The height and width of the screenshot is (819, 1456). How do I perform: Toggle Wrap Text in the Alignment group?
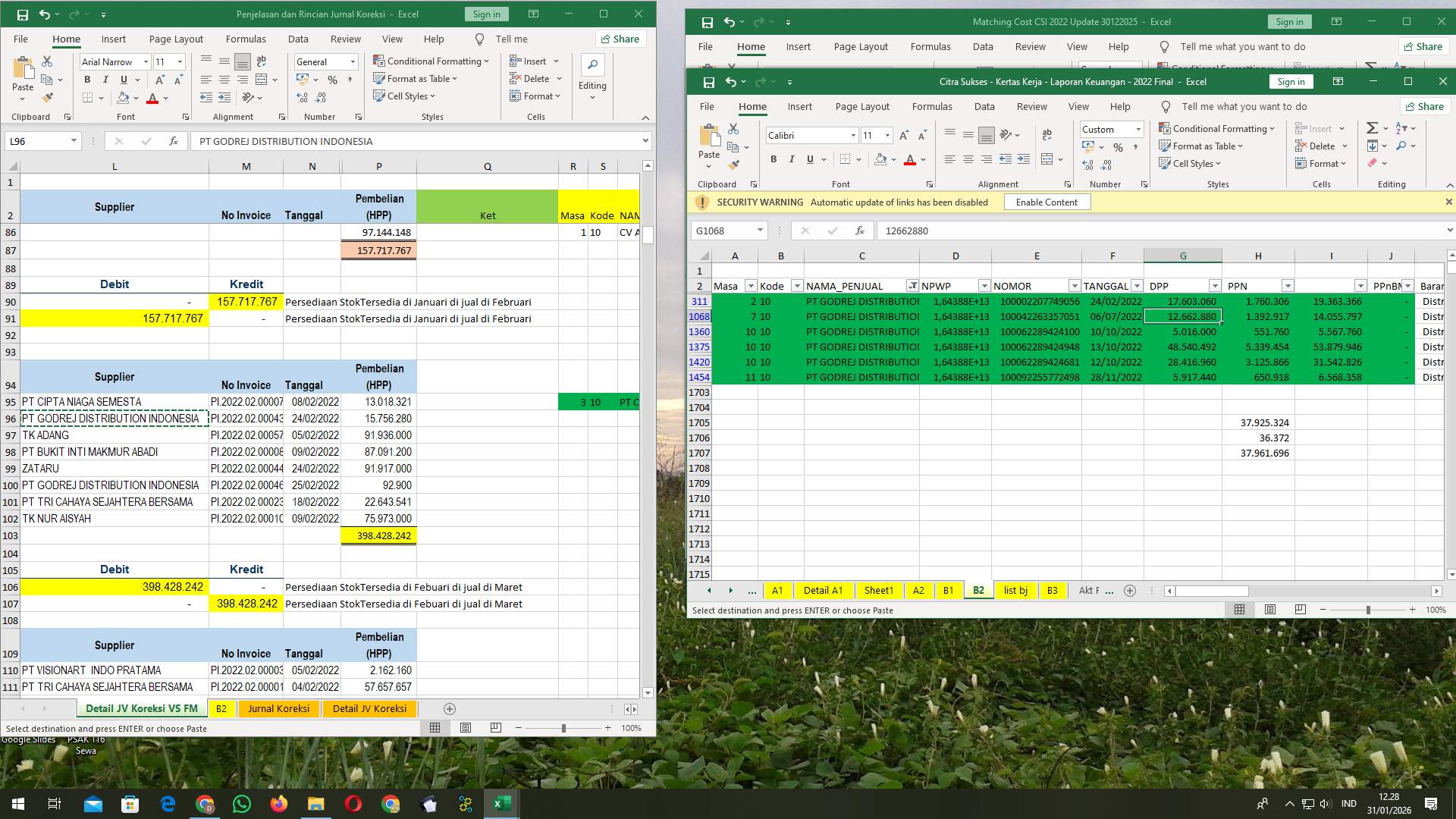click(x=1047, y=135)
